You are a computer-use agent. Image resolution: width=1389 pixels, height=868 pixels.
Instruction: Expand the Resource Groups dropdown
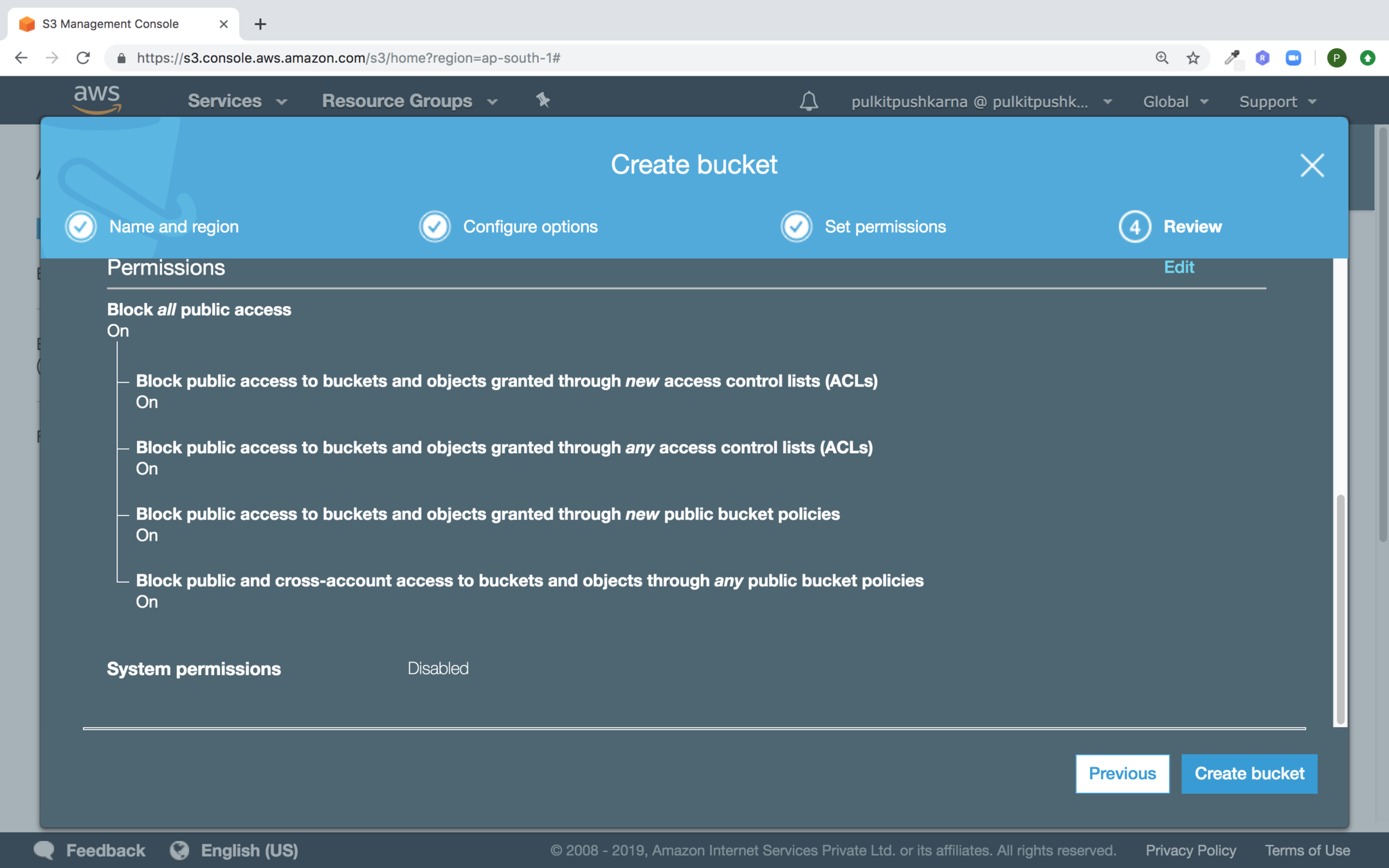coord(410,101)
